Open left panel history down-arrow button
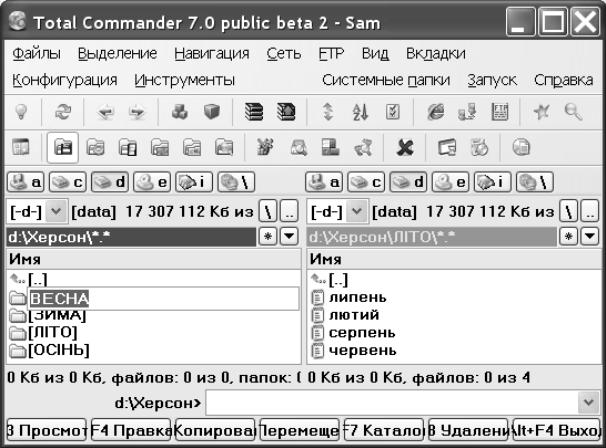Screen dimensions: 606x448 [x=289, y=236]
